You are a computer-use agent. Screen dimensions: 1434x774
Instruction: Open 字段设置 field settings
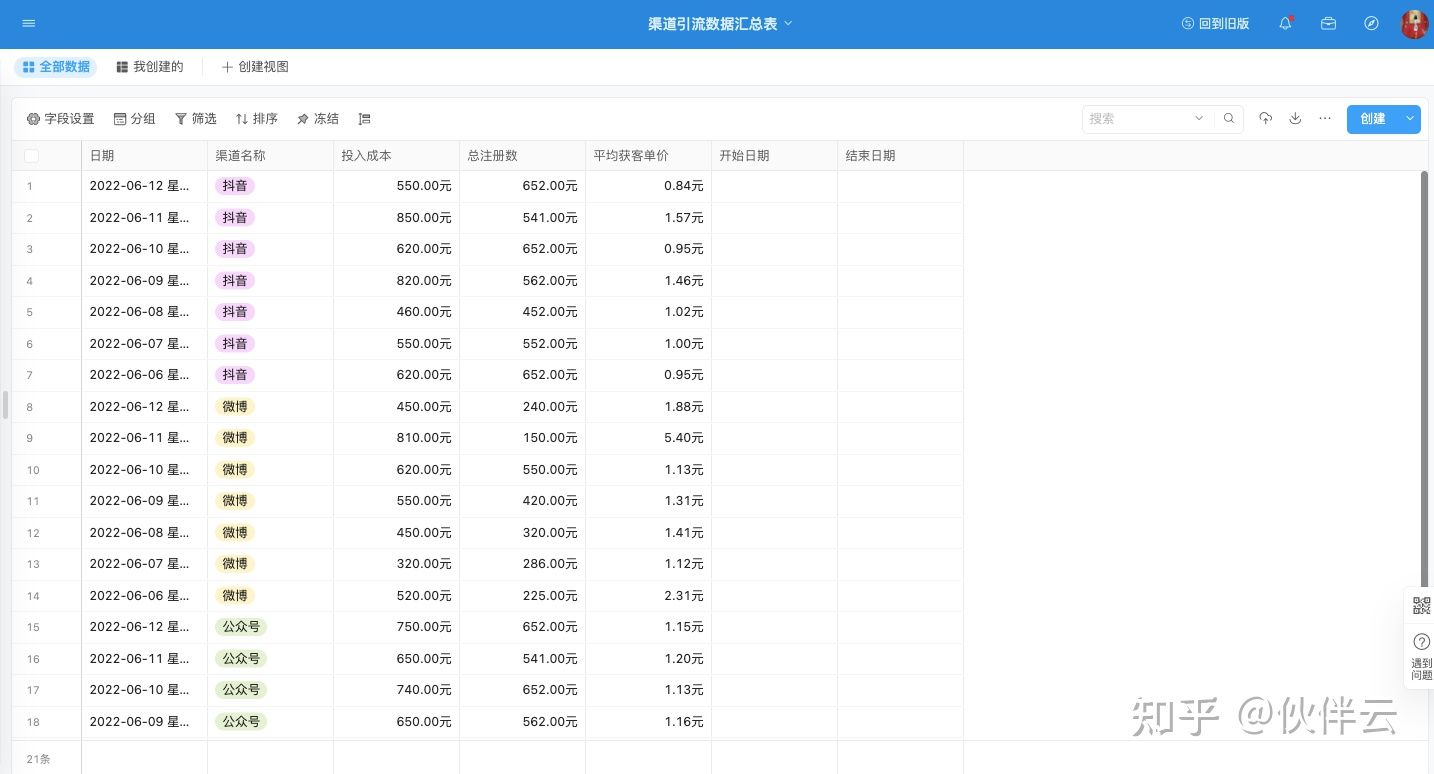click(60, 119)
